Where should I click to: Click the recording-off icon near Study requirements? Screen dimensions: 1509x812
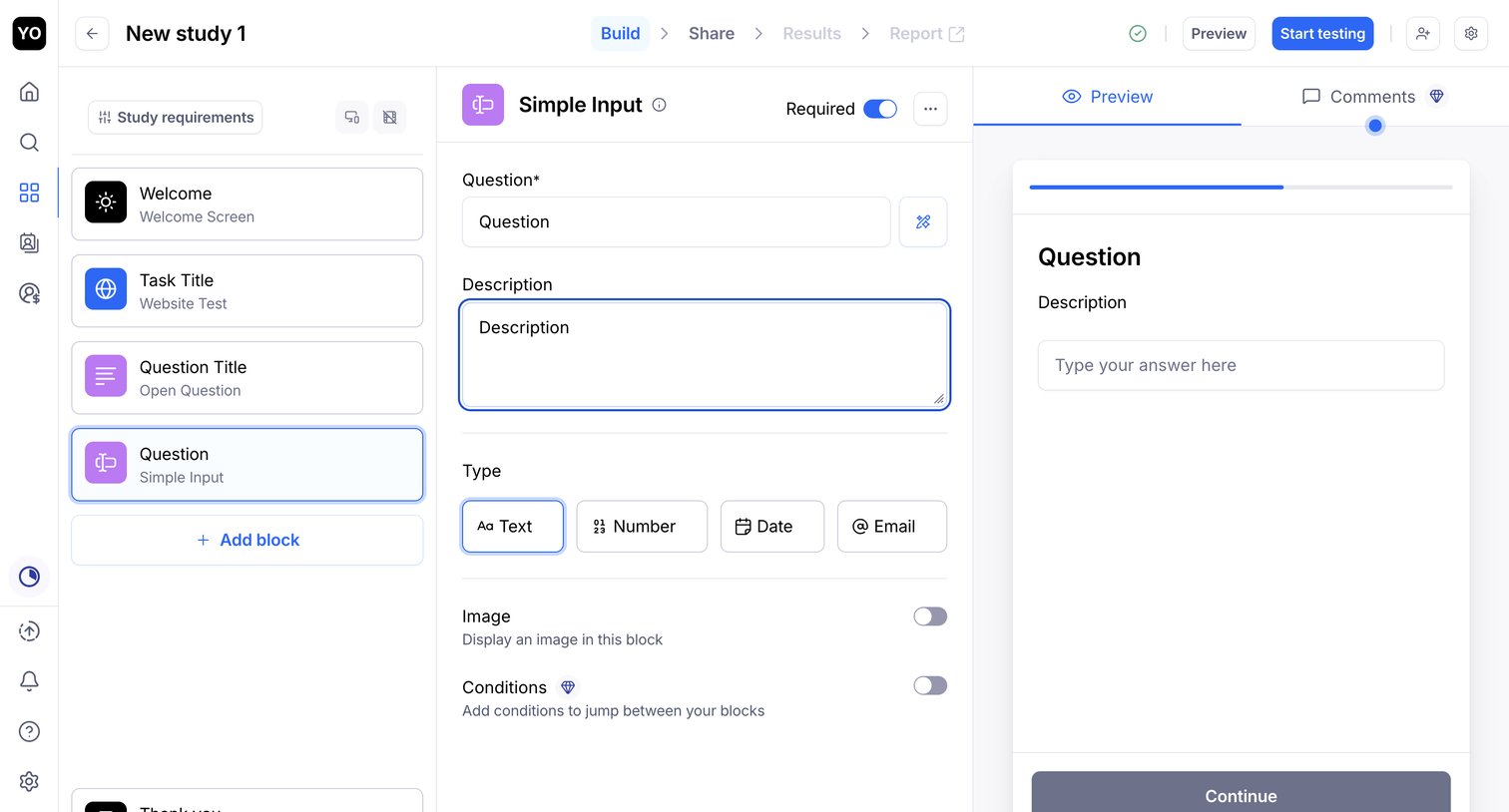click(x=390, y=117)
